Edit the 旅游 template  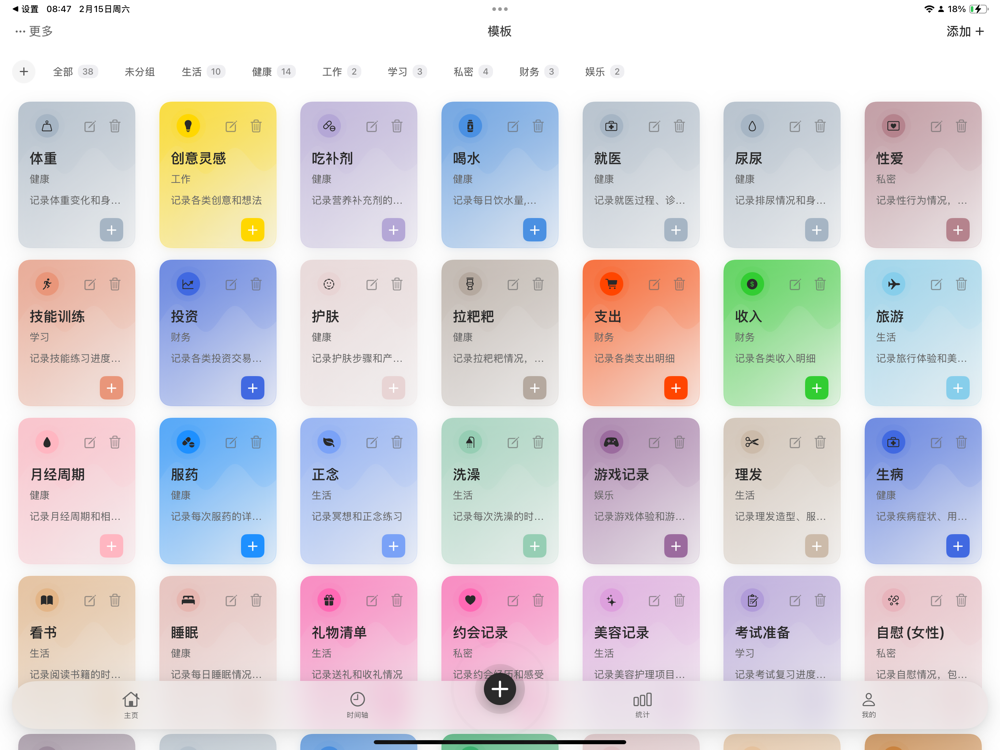[936, 284]
